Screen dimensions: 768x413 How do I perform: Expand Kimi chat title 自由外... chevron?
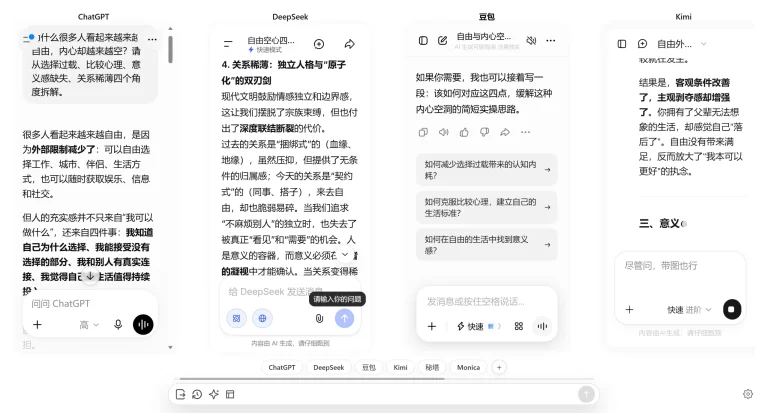(704, 44)
